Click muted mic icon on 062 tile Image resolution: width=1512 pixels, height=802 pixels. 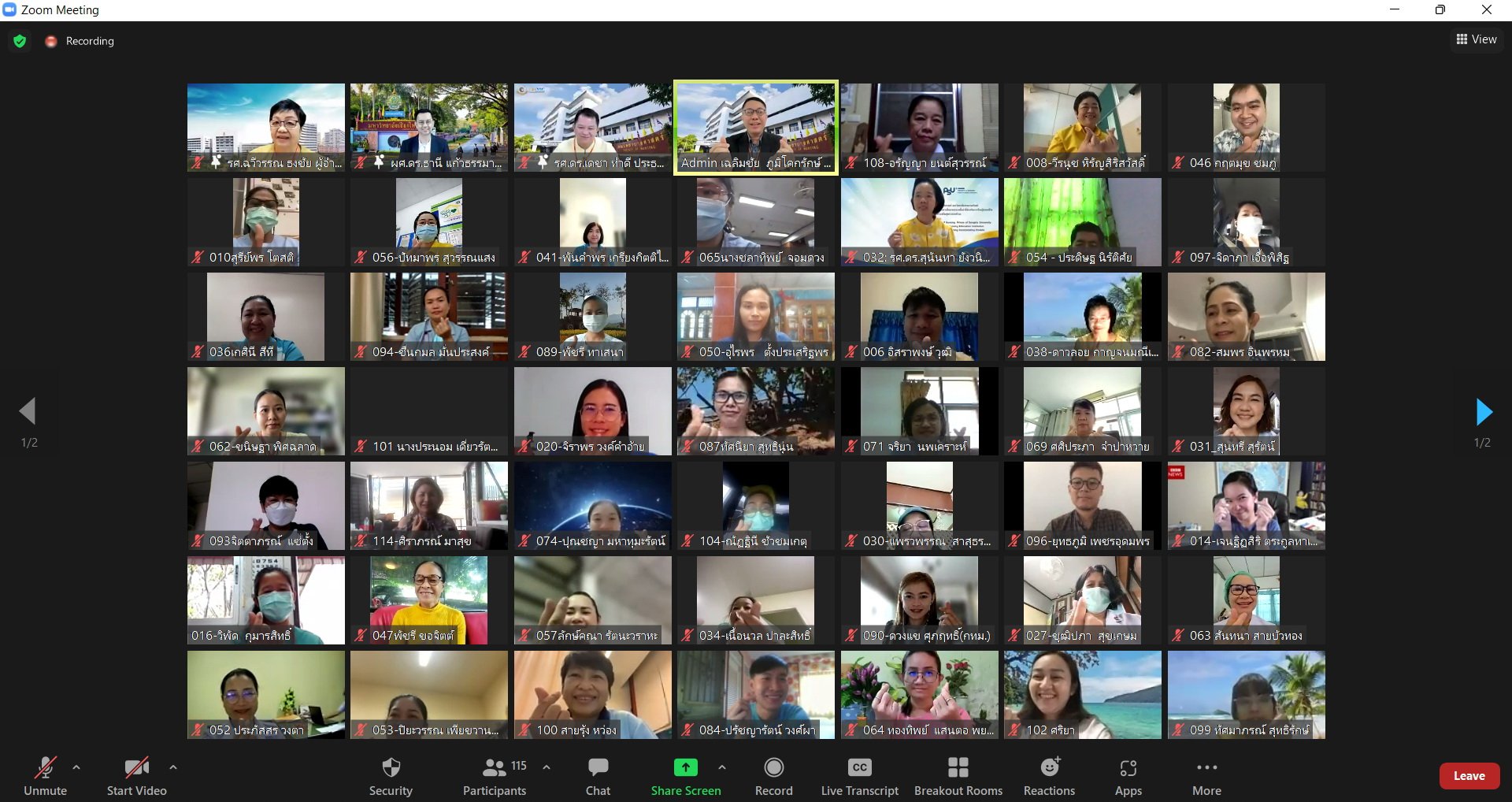(198, 447)
